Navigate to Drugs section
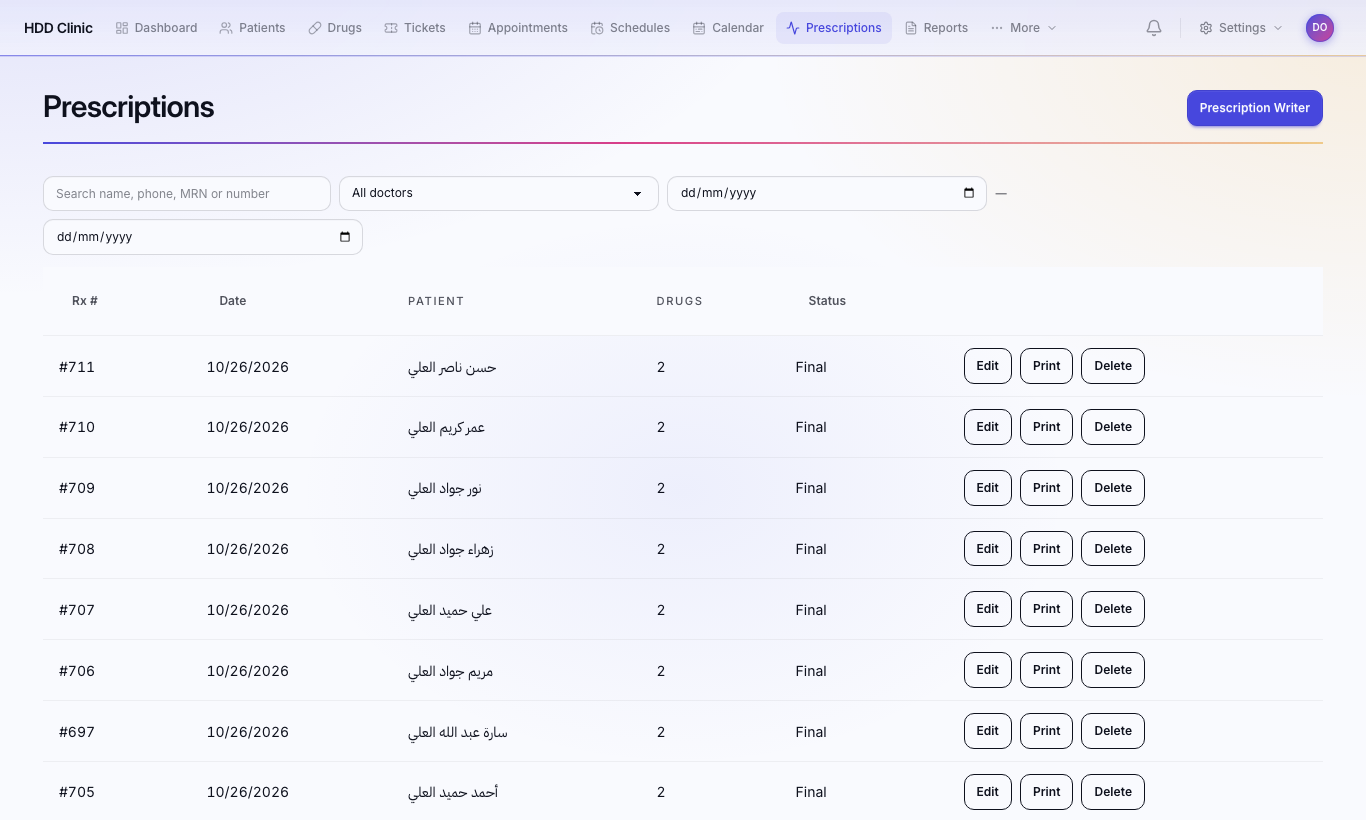 [335, 28]
